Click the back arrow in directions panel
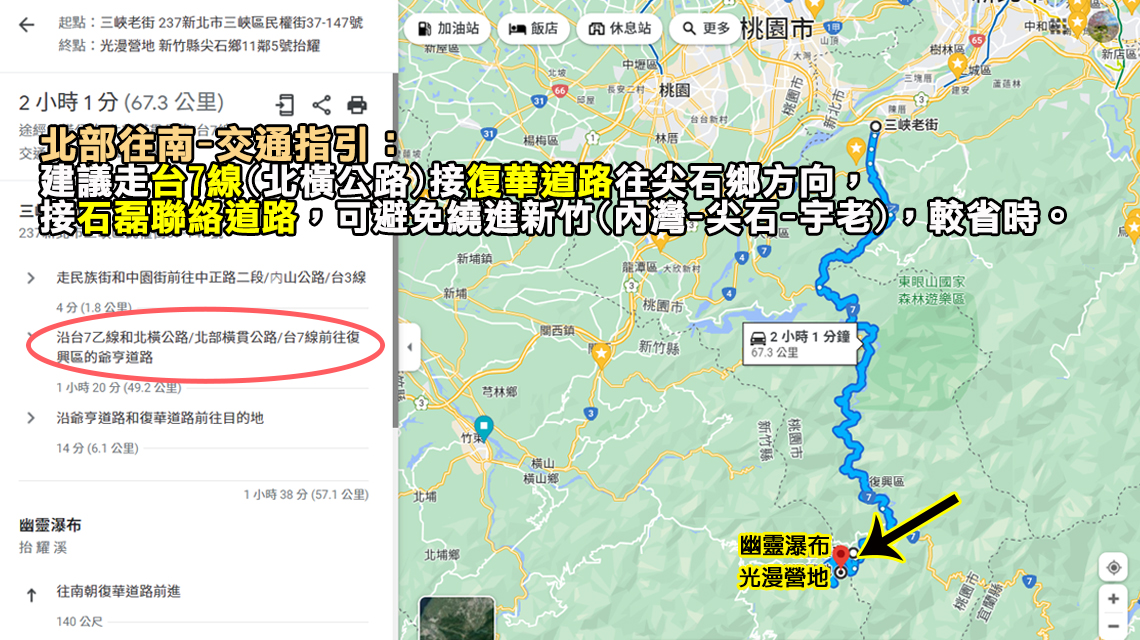Image resolution: width=1140 pixels, height=640 pixels. pyautogui.click(x=27, y=25)
